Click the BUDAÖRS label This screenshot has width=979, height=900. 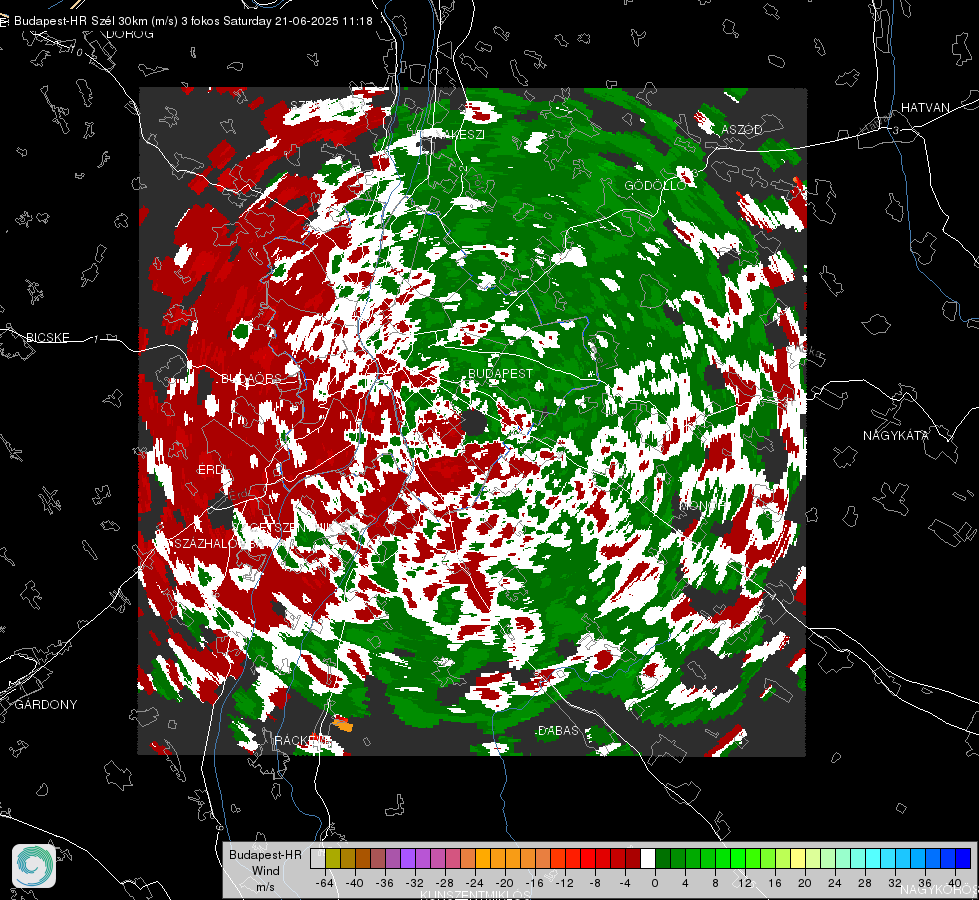click(252, 379)
